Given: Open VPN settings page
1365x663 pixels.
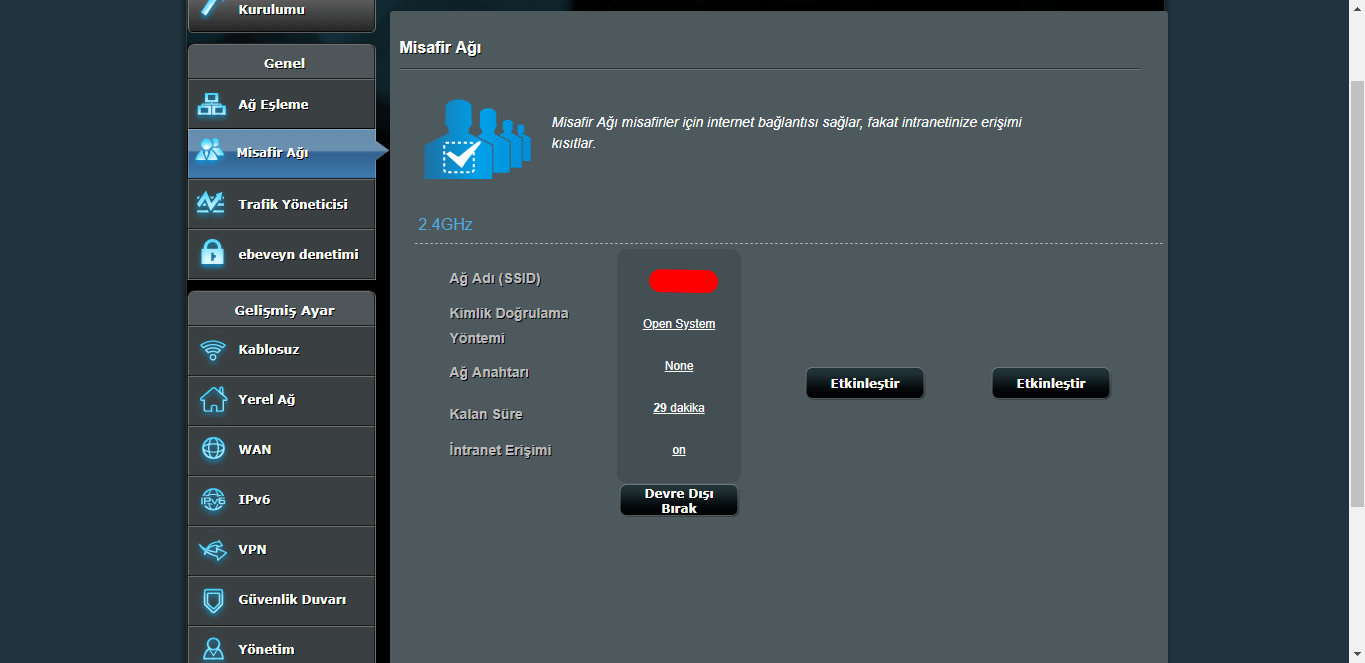Looking at the screenshot, I should (x=281, y=550).
